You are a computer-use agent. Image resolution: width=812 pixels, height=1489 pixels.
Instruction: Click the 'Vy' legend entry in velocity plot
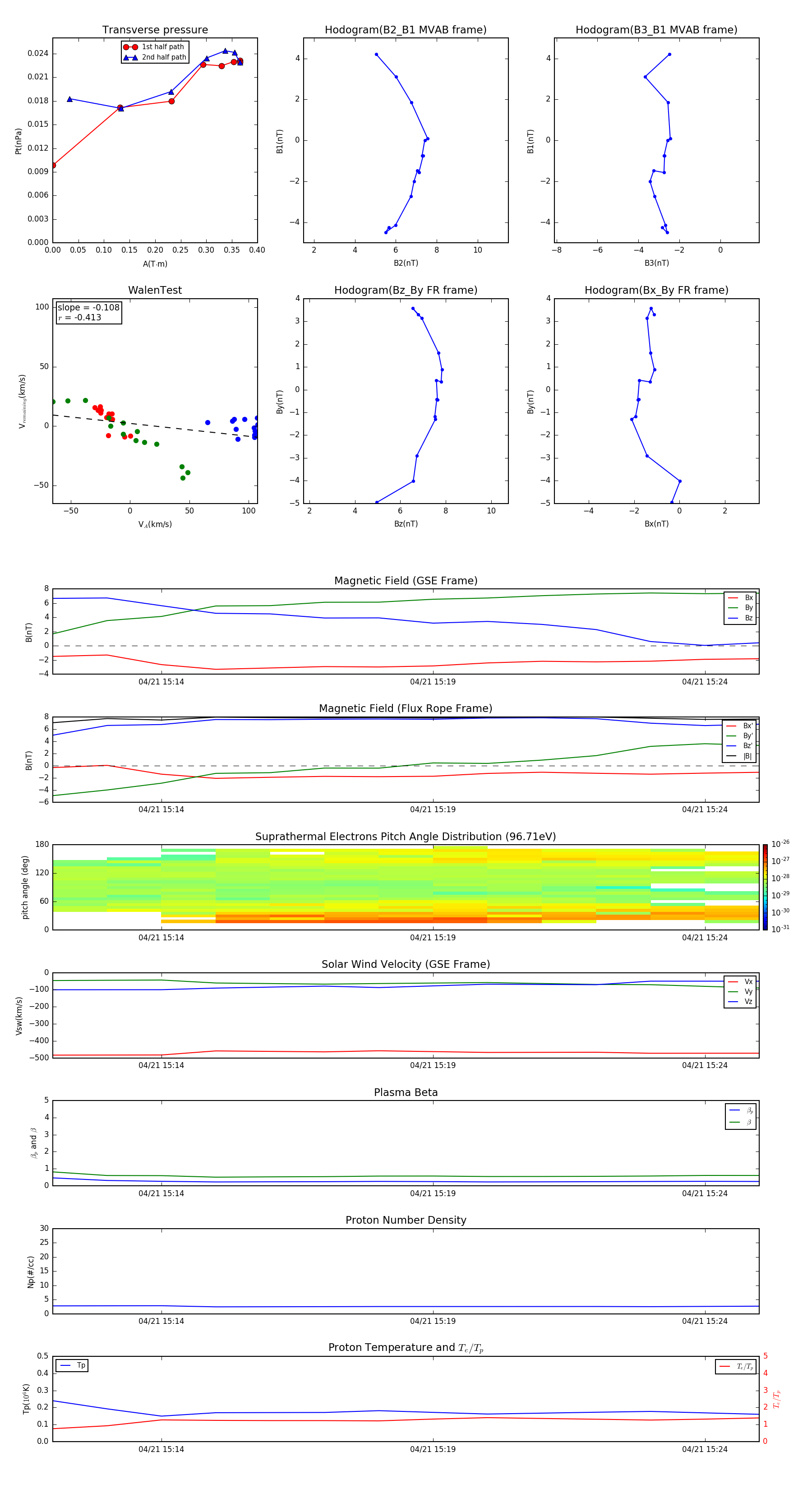coord(740,991)
